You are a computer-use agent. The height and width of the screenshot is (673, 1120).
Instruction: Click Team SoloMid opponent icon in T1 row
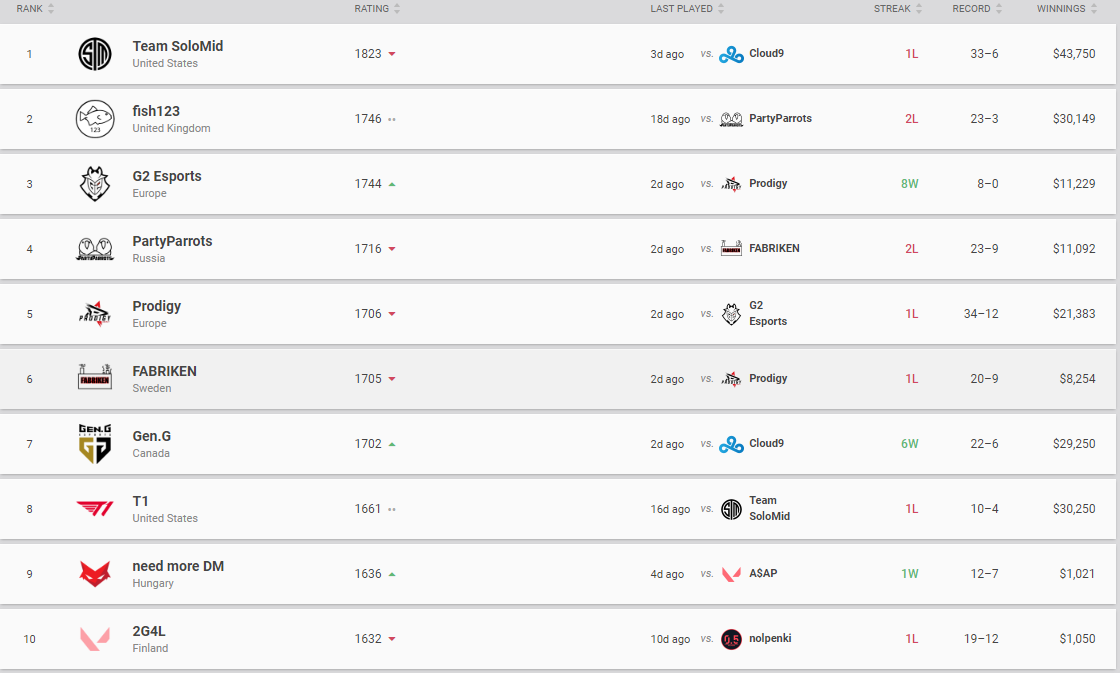(x=731, y=509)
